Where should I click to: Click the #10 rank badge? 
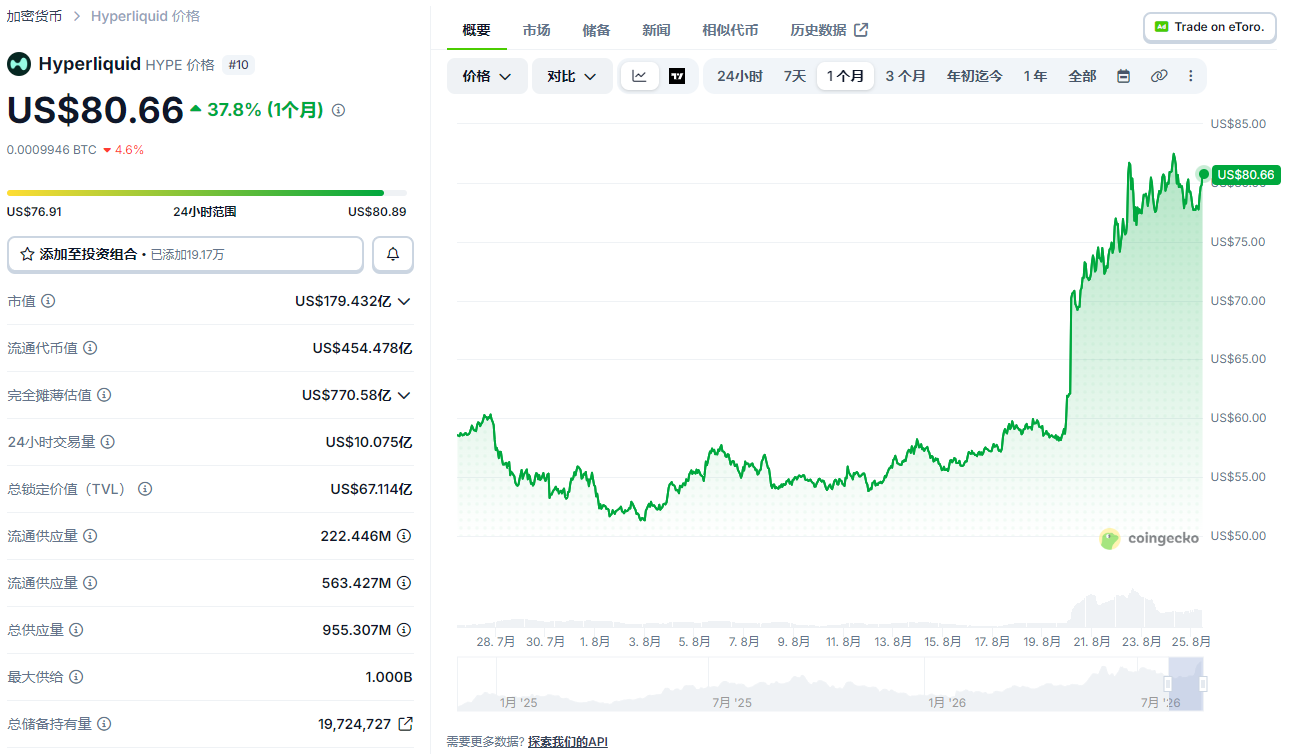[238, 65]
